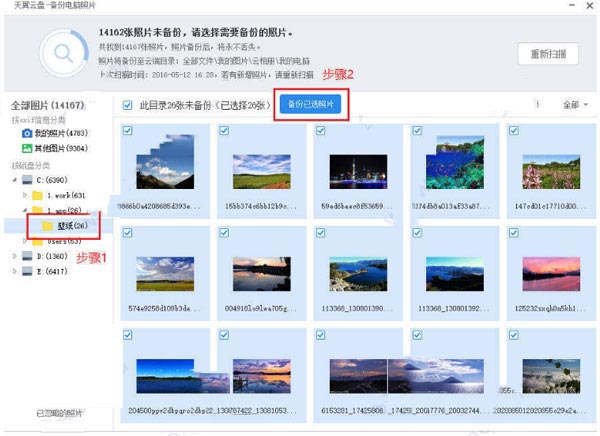600x436 pixels.
Task: Click the C: drive icon
Action: tap(27, 180)
